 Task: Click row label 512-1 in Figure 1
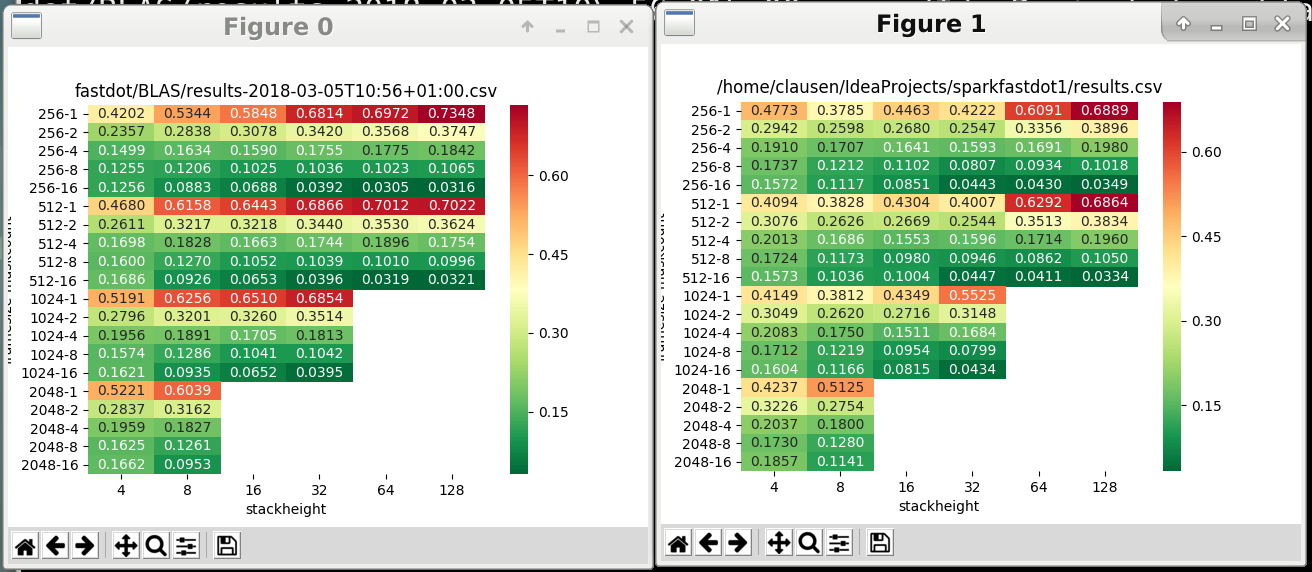711,203
